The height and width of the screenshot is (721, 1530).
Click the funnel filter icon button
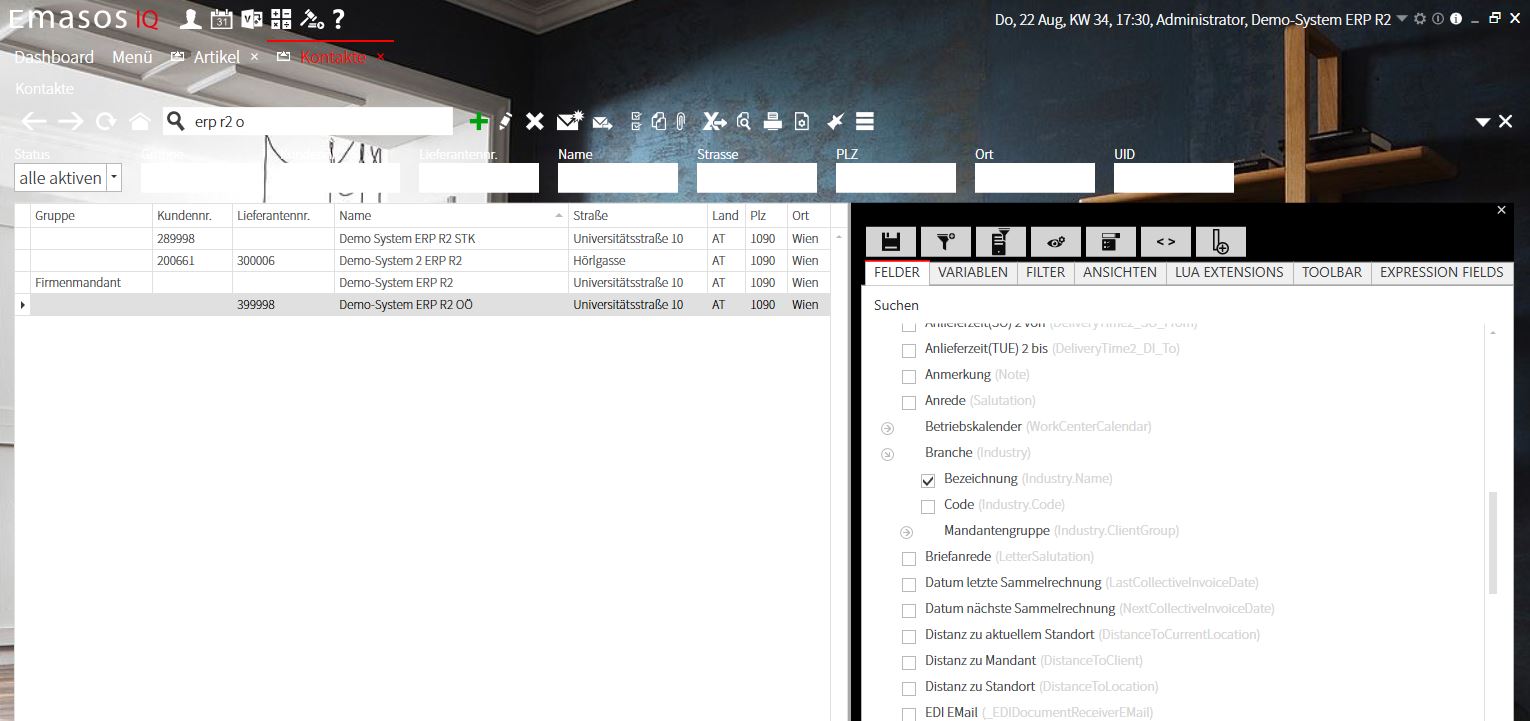click(946, 242)
